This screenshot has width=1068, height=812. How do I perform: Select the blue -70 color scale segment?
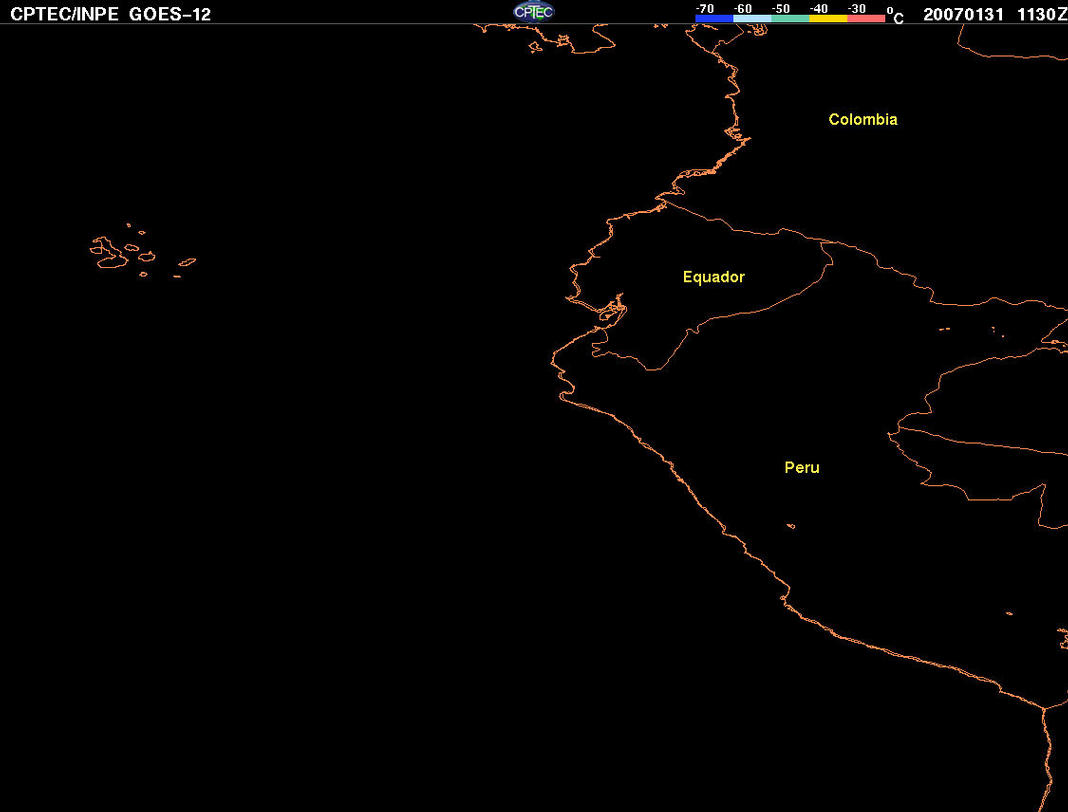coord(714,18)
